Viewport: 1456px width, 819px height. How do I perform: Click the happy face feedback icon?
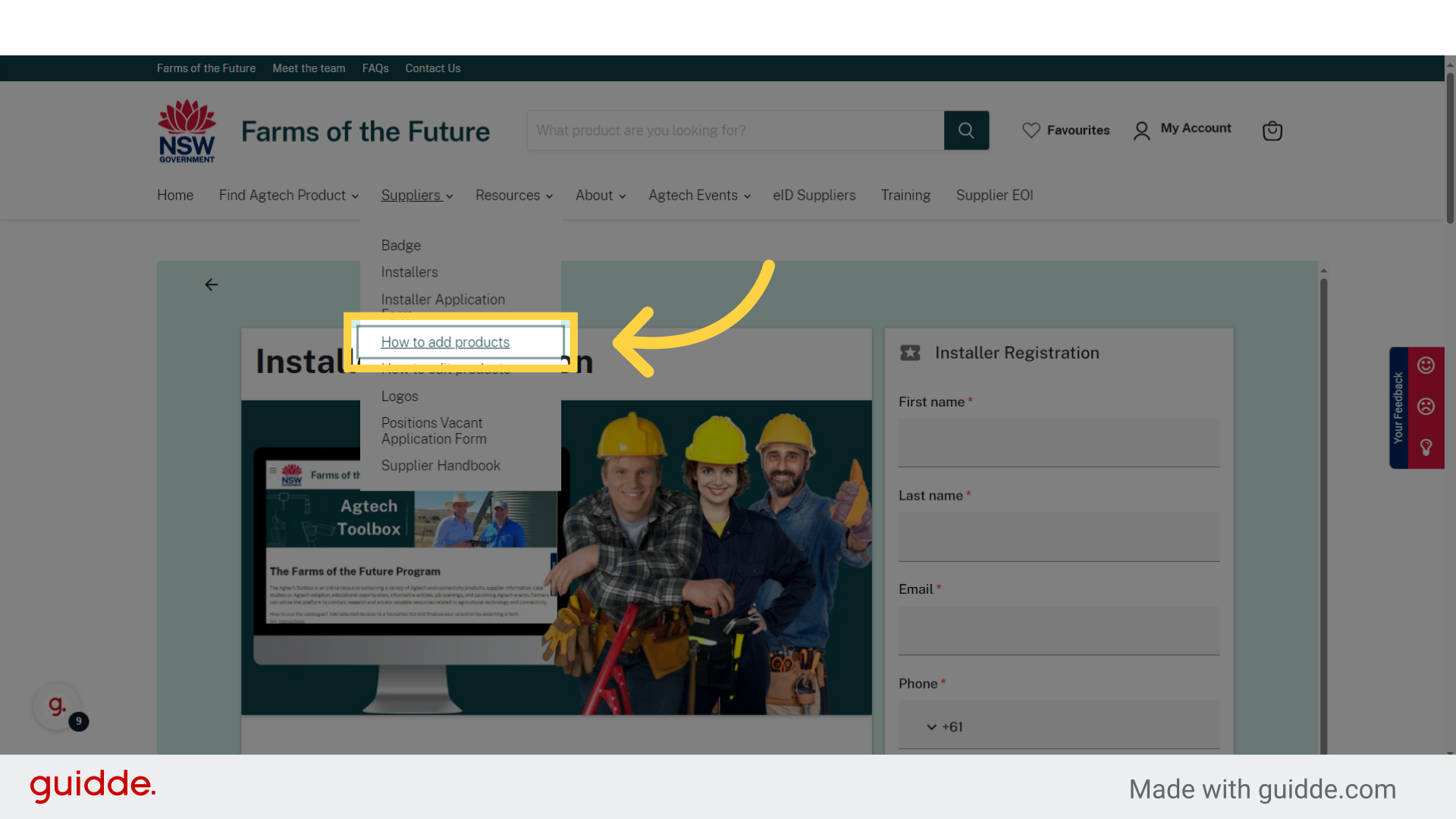point(1426,366)
